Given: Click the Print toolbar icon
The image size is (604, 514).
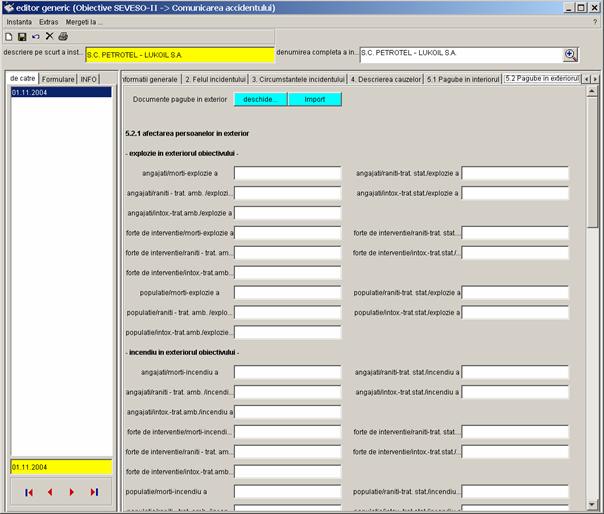Looking at the screenshot, I should 63,36.
